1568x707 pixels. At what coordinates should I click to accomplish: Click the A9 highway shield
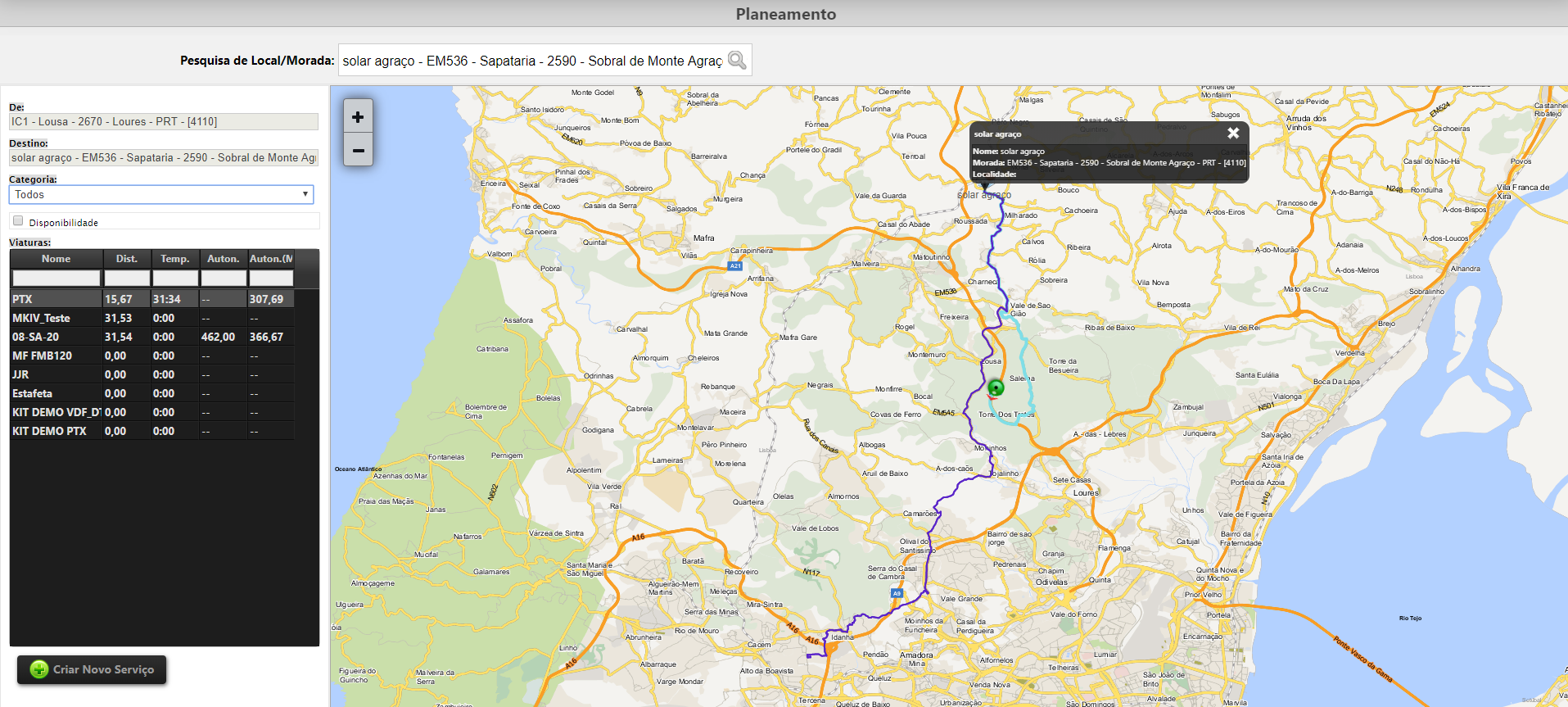[x=897, y=593]
